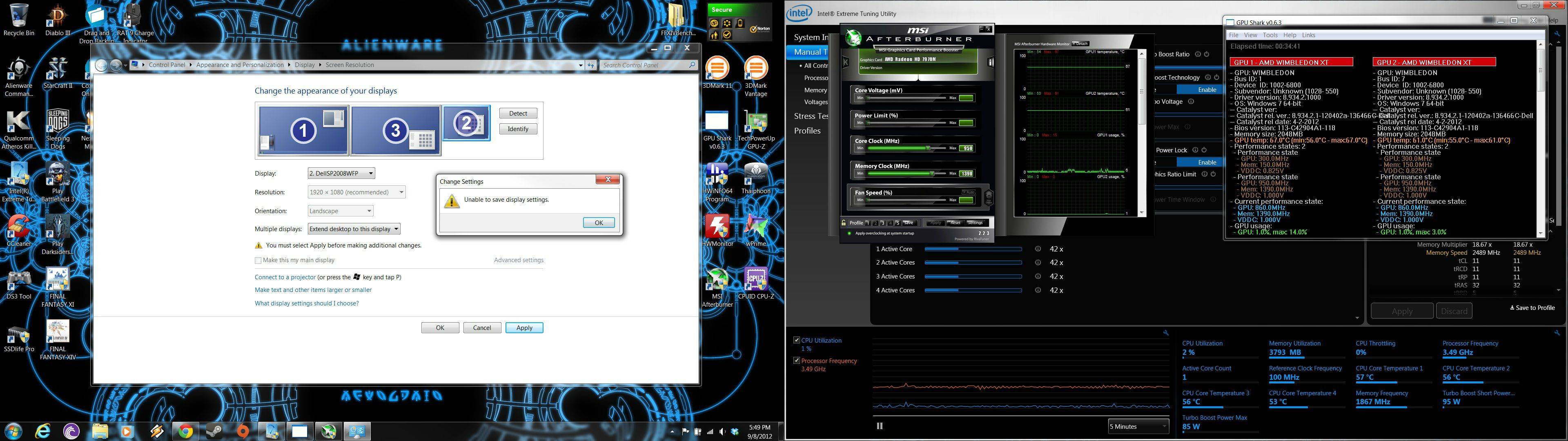
Task: Toggle the CPU Utilization graph checkbox
Action: (796, 340)
